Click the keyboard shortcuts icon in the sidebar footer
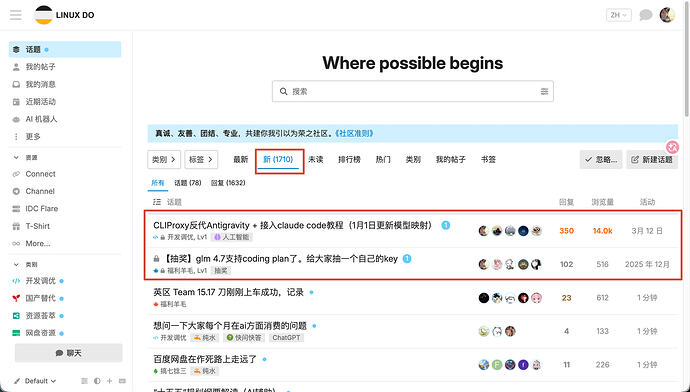The image size is (690, 392). (x=122, y=381)
